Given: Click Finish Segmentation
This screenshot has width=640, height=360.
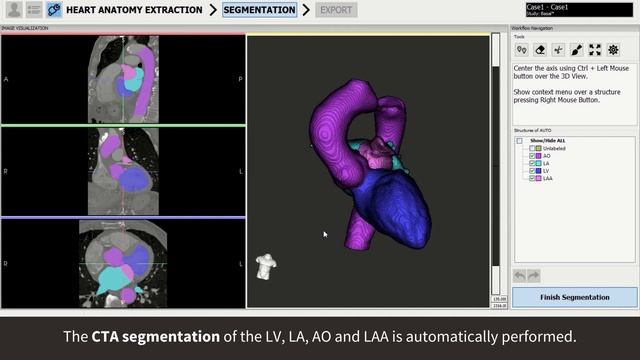Looking at the screenshot, I should 575,297.
